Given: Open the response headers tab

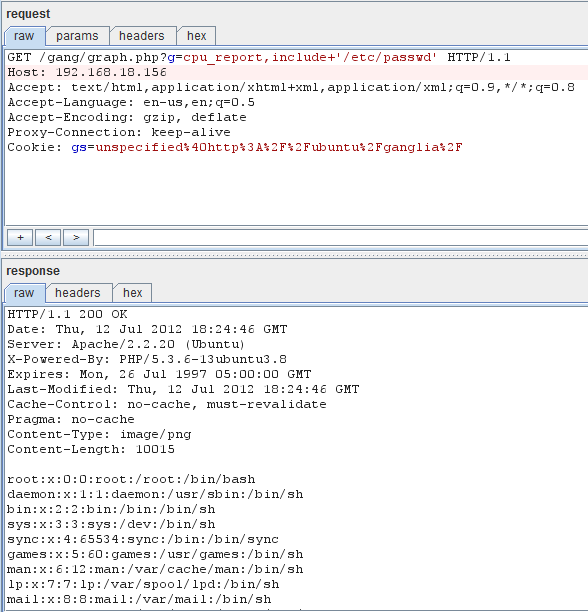Looking at the screenshot, I should (78, 293).
